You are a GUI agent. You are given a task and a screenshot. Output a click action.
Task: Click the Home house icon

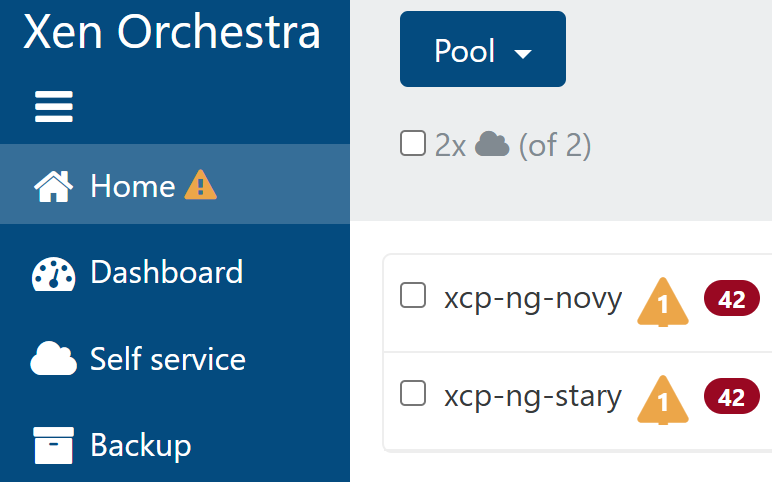[54, 186]
